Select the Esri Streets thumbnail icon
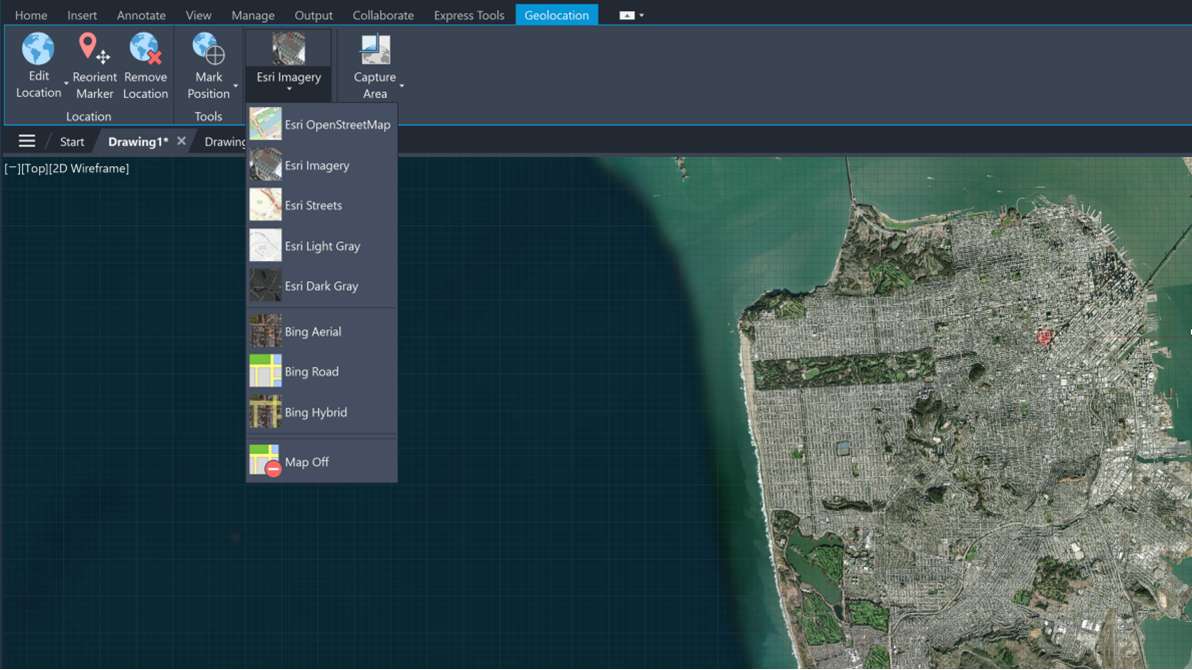Viewport: 1192px width, 670px height. [x=265, y=205]
